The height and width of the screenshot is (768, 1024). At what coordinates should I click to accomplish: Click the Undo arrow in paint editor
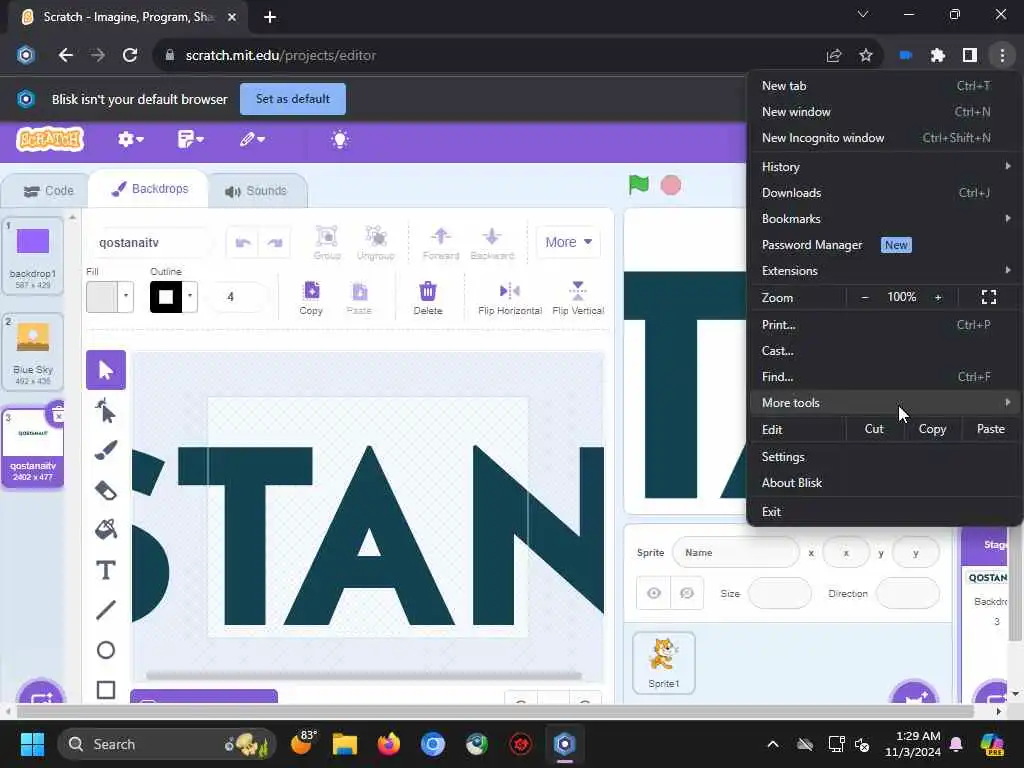[243, 242]
